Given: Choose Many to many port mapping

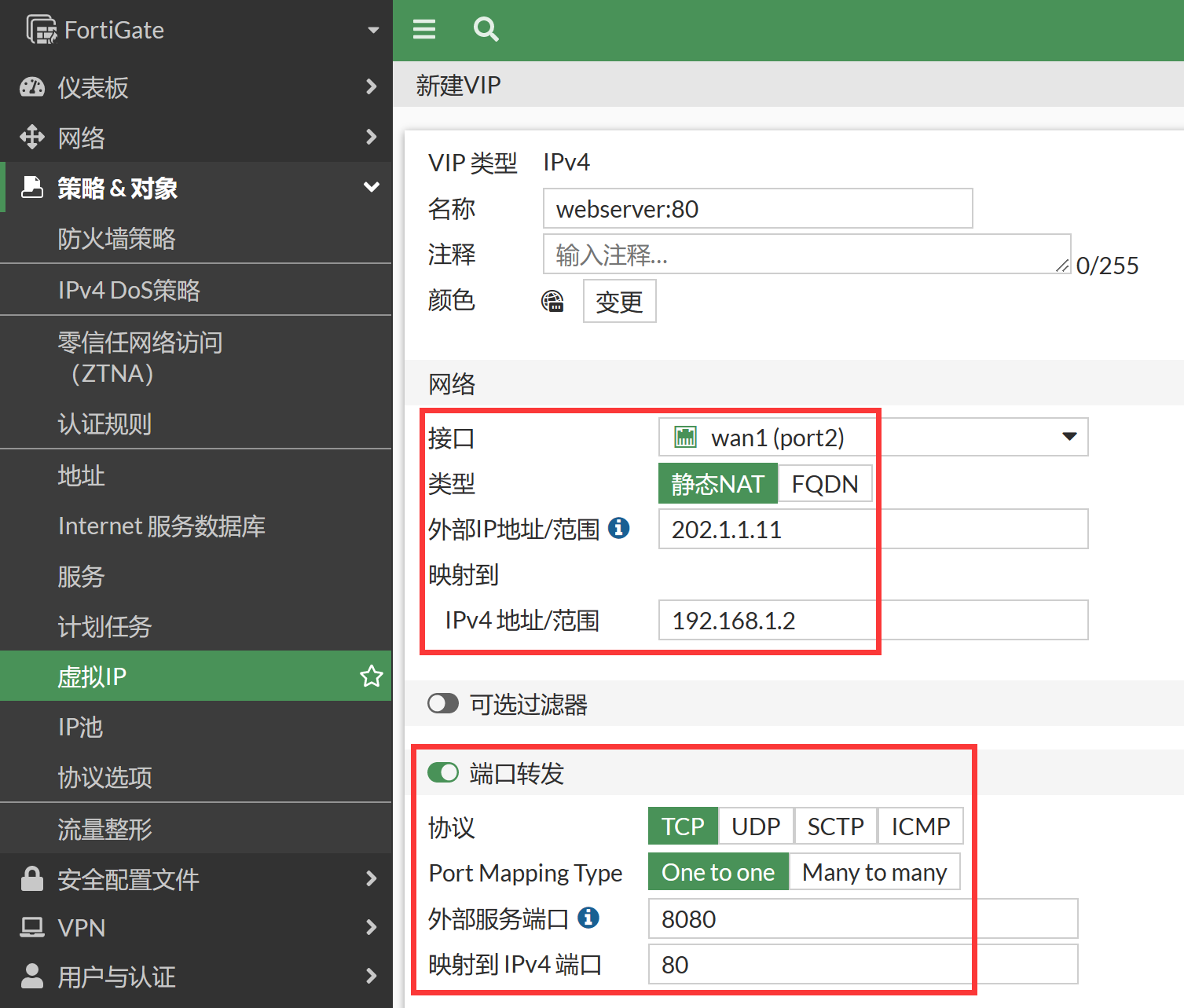Looking at the screenshot, I should (874, 872).
